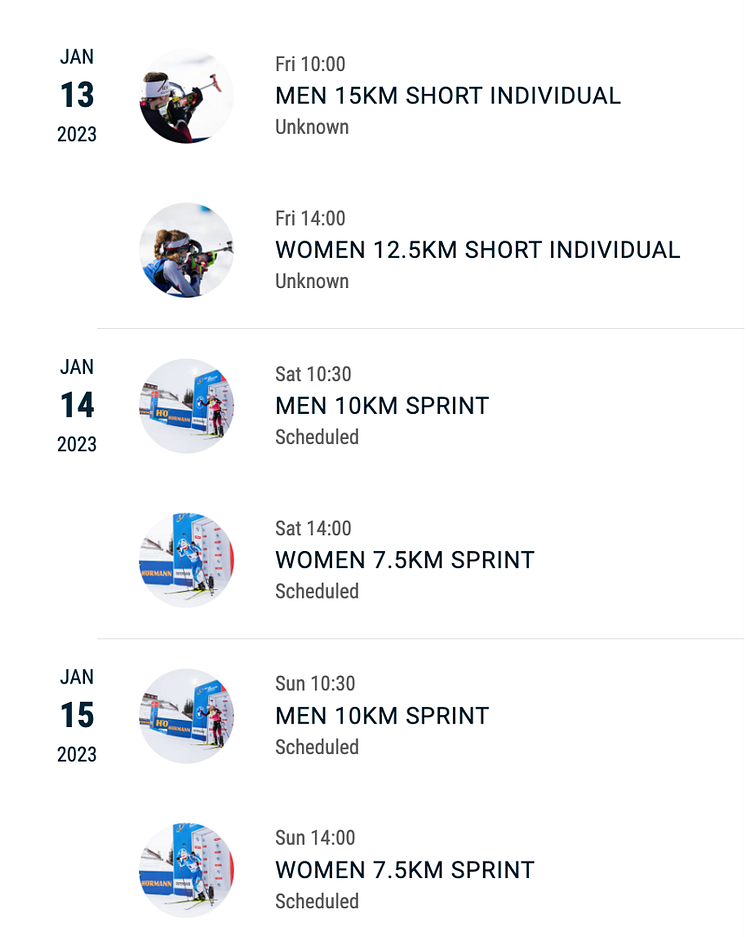Click the Fri 14:00 time label
Screen dimensions: 746x937
pyautogui.click(x=310, y=218)
